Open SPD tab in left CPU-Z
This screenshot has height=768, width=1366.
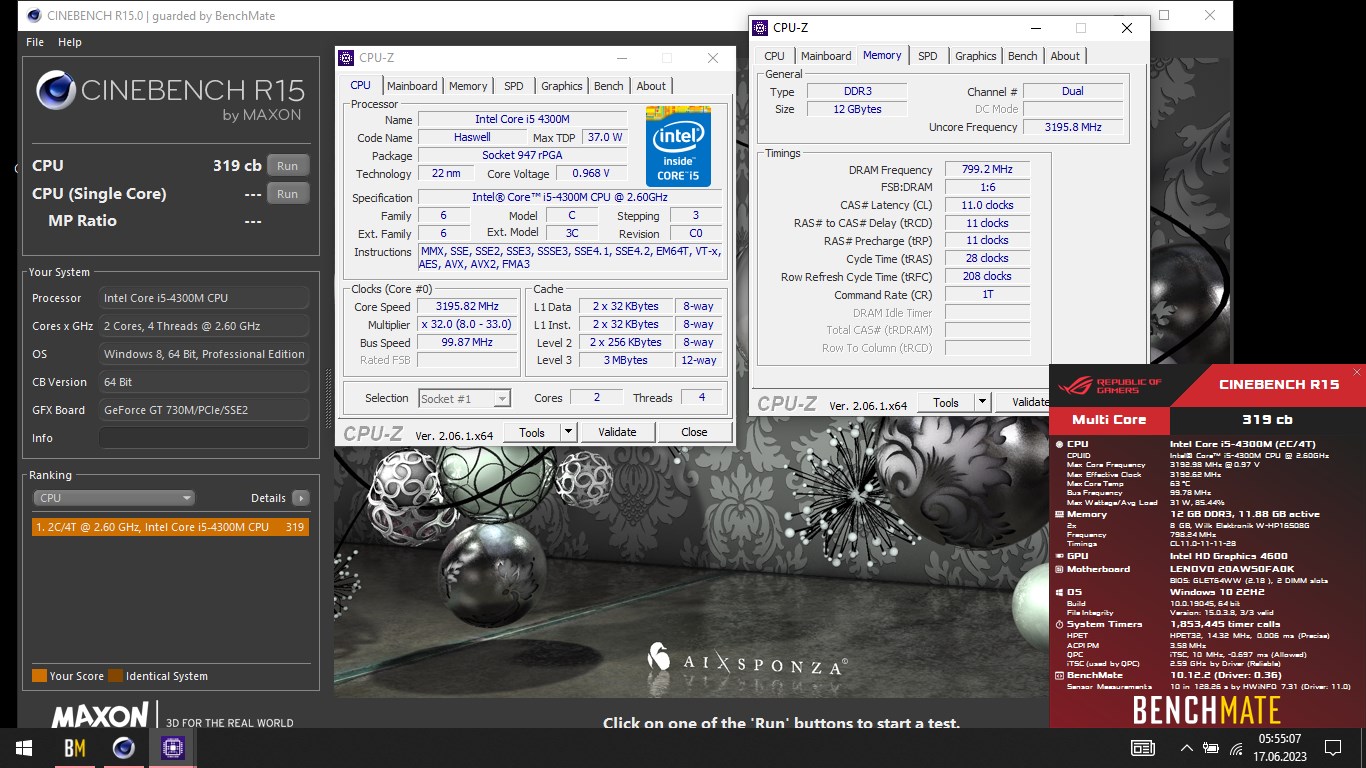click(x=514, y=86)
